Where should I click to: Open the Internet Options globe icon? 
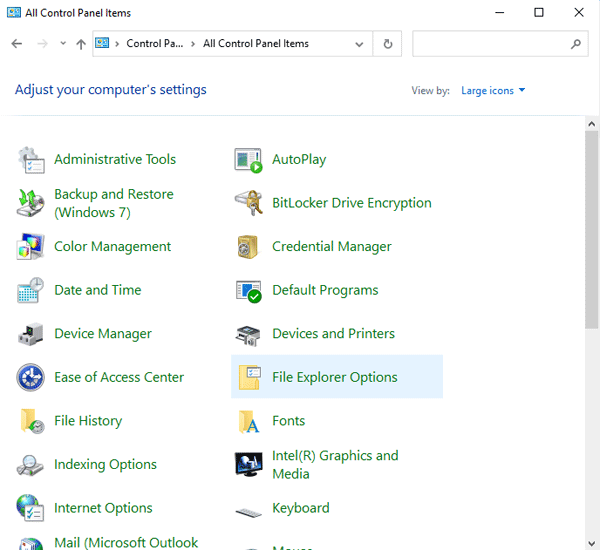pos(30,508)
